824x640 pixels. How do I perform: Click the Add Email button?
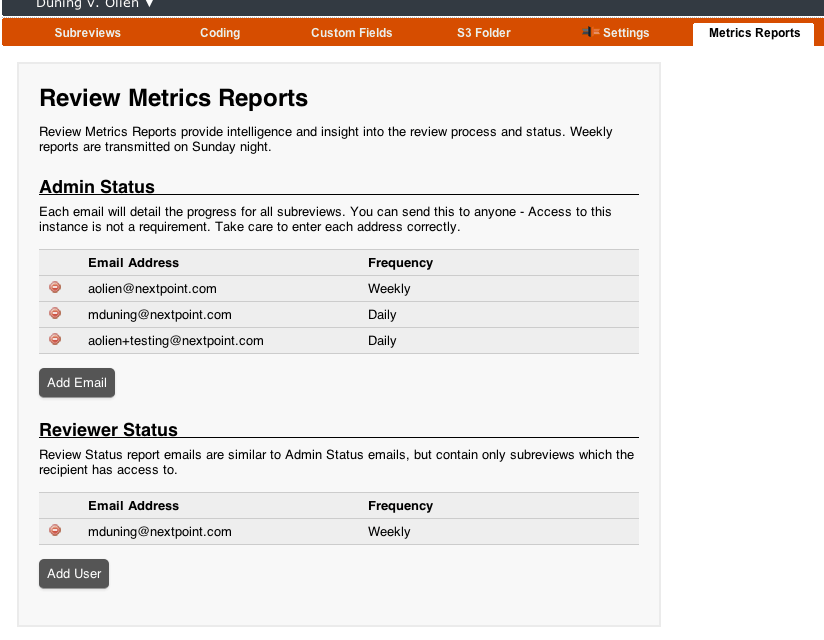coord(76,382)
